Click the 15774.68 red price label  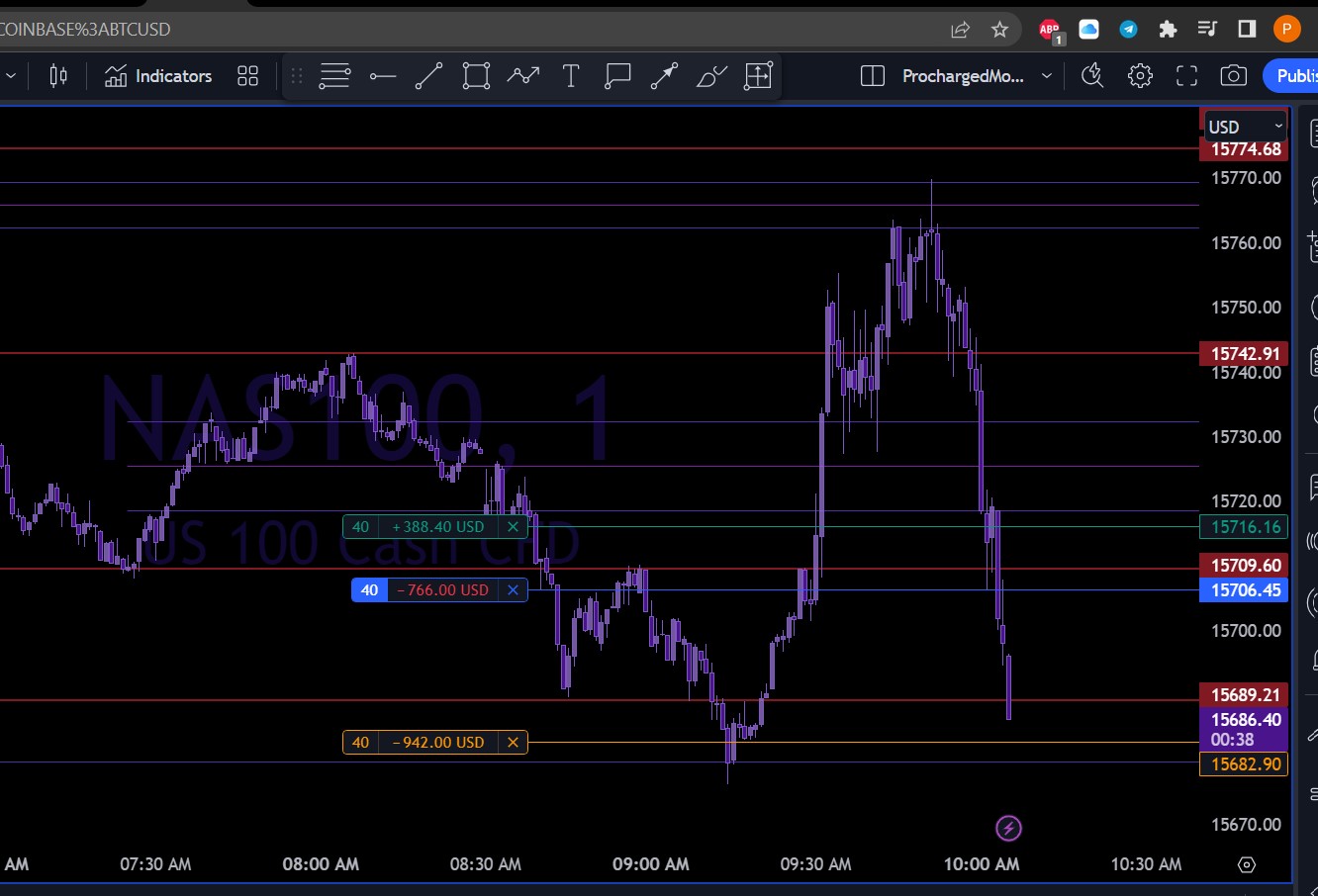pyautogui.click(x=1244, y=149)
